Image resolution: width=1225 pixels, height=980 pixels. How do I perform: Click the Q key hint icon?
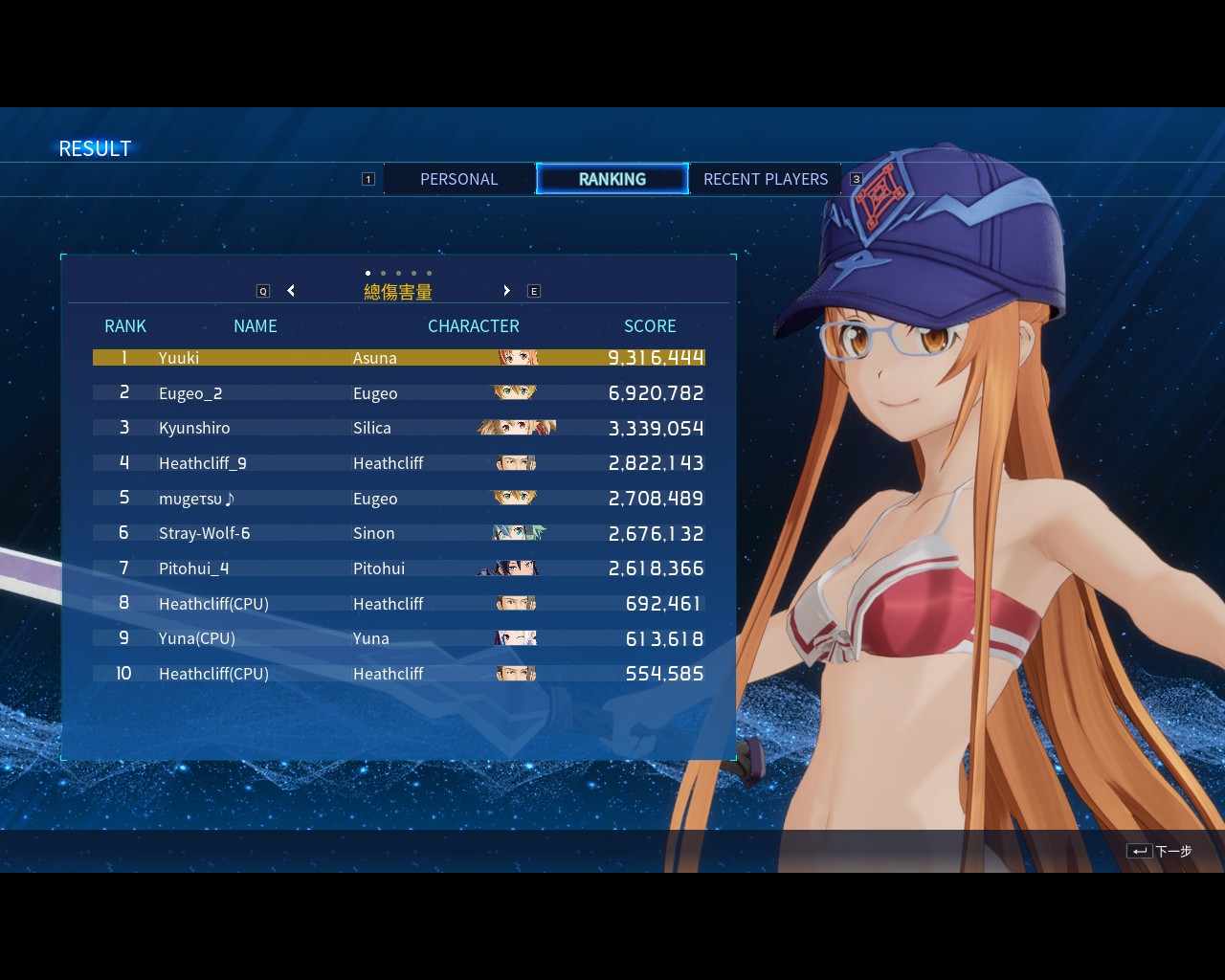[x=263, y=291]
